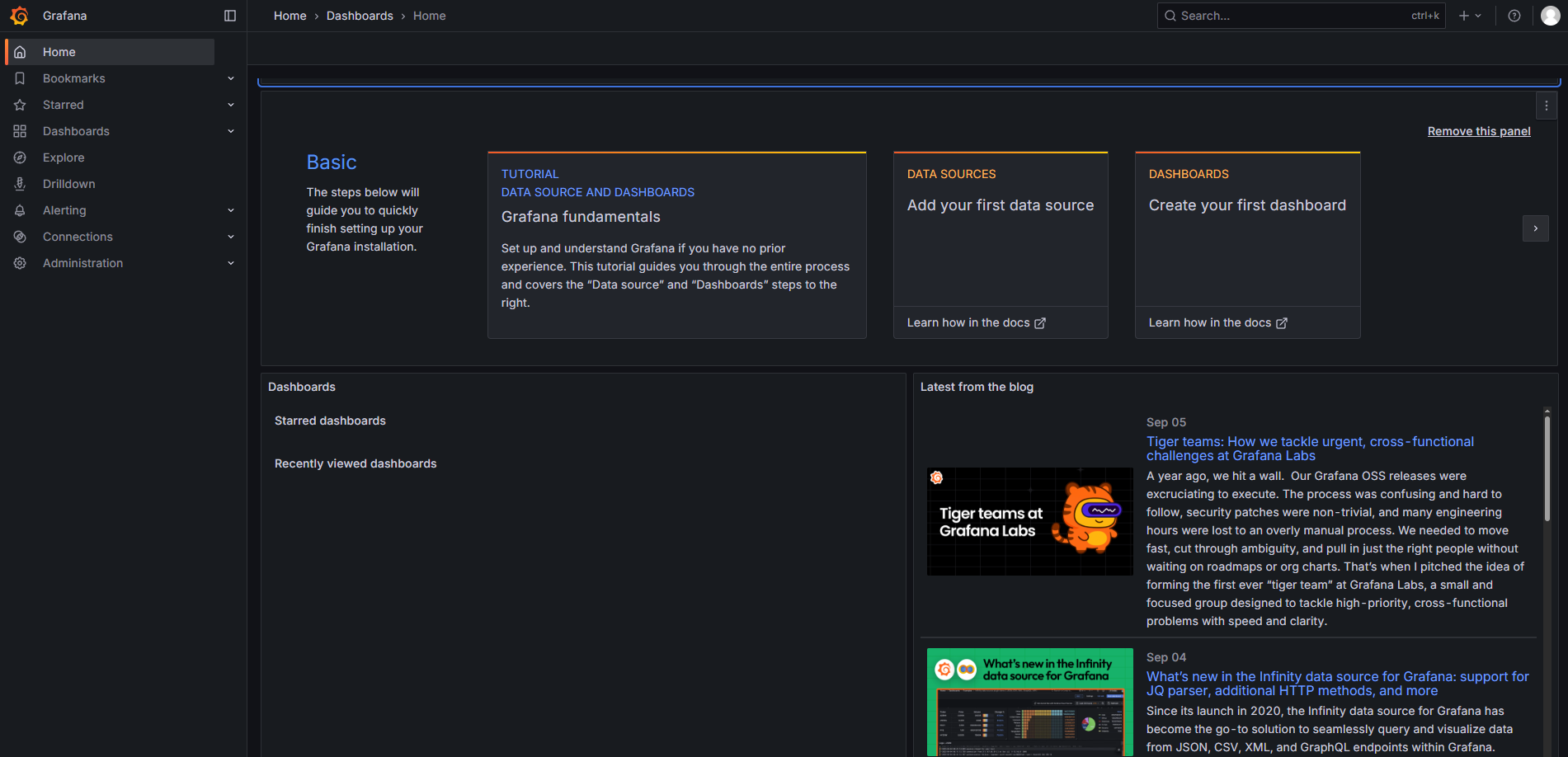1568x757 pixels.
Task: Open the user profile avatar
Action: click(x=1550, y=16)
